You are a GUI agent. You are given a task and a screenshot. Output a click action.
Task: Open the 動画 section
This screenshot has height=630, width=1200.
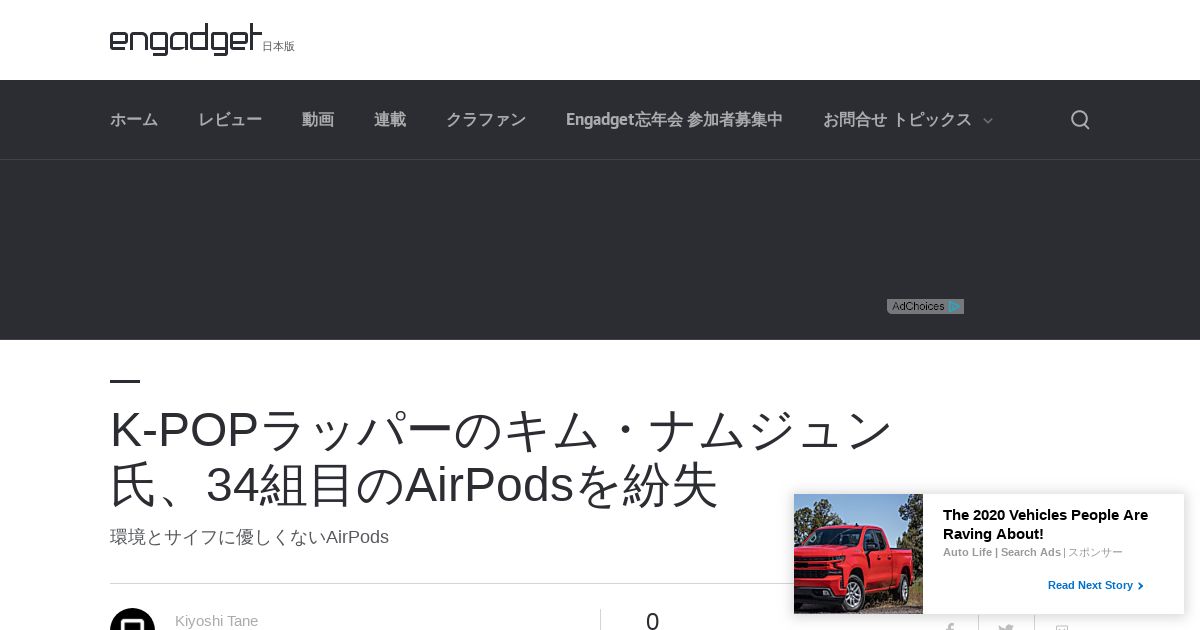[x=318, y=120]
